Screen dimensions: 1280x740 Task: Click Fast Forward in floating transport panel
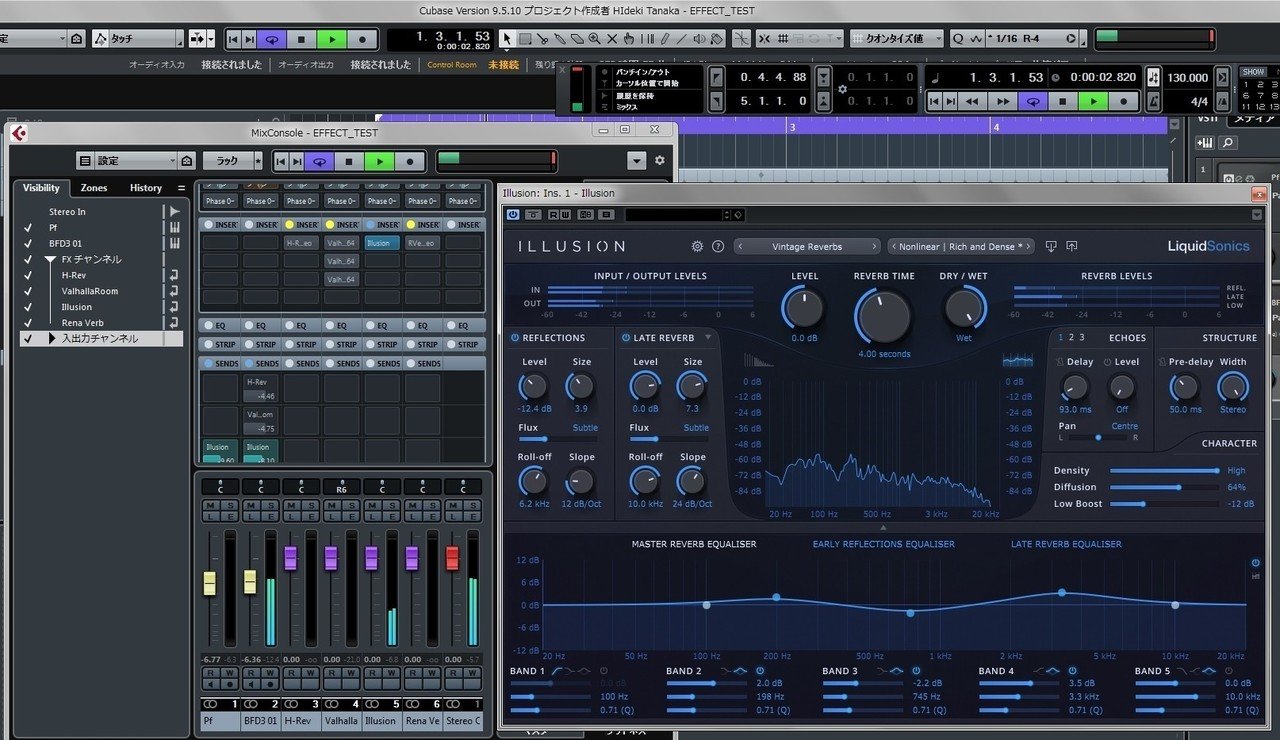(1002, 101)
